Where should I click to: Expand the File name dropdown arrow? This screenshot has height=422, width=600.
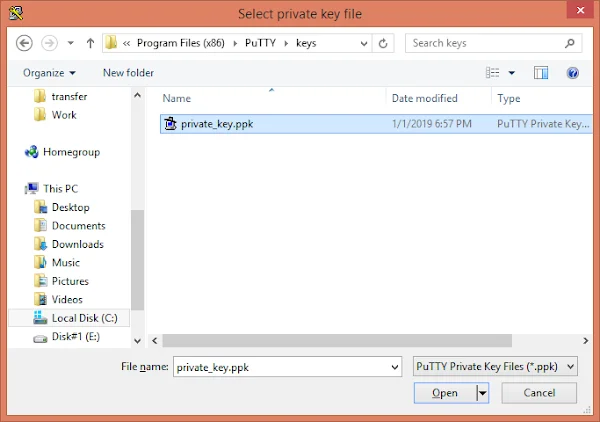[x=395, y=367]
